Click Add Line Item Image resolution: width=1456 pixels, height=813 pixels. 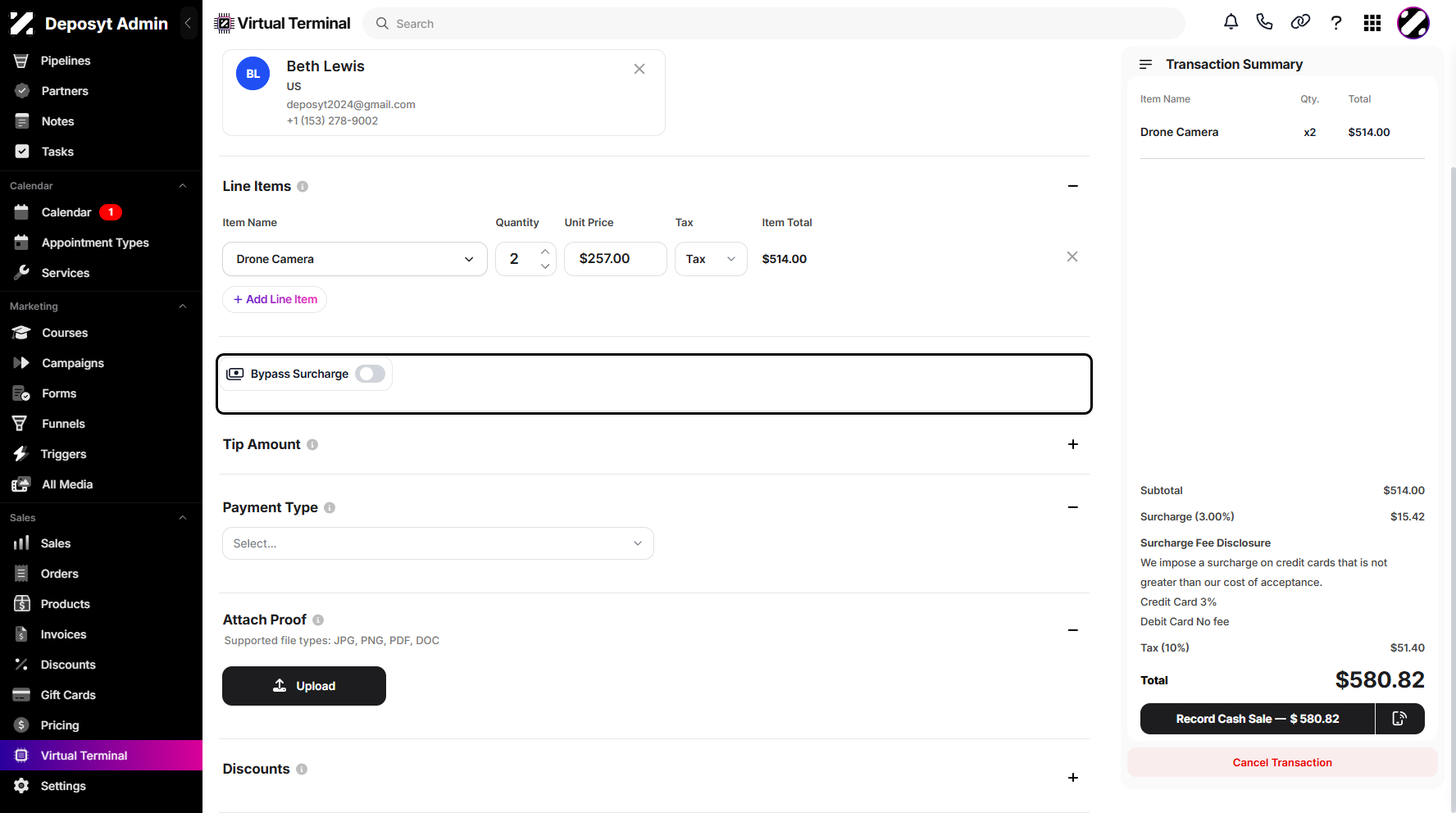(x=275, y=299)
